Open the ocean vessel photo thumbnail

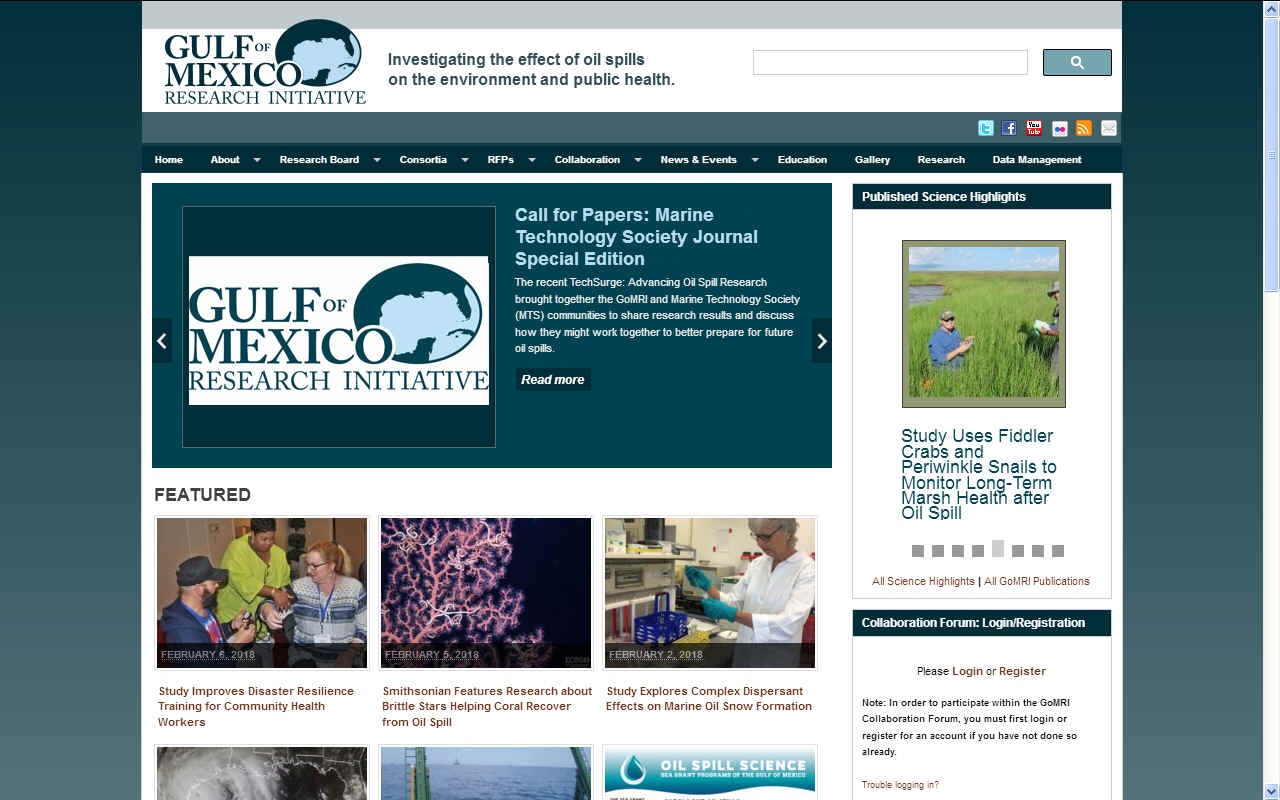(x=486, y=773)
